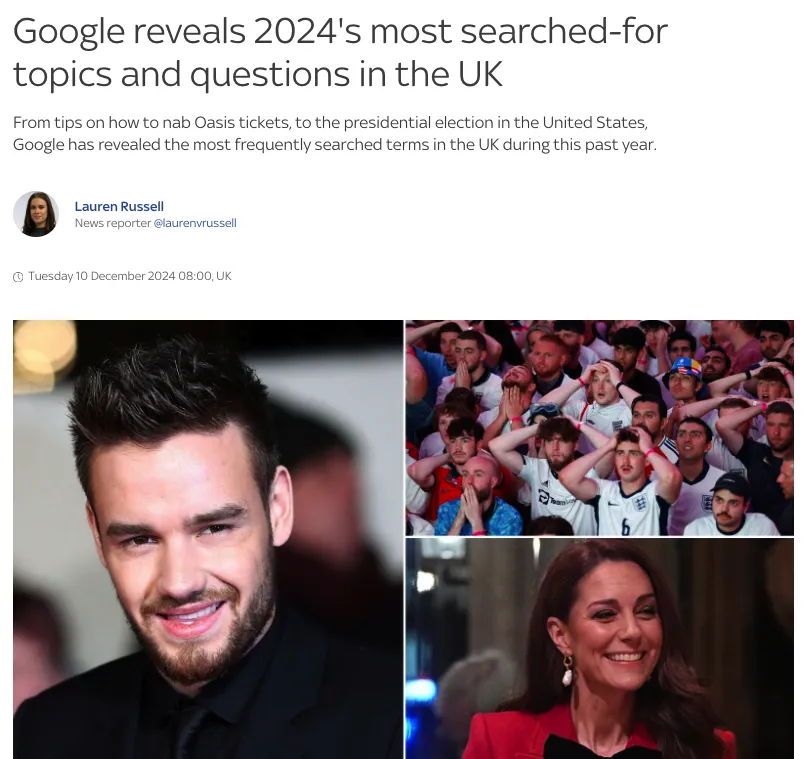Open the @laurenvrussell handle link
The height and width of the screenshot is (759, 806).
tap(195, 223)
